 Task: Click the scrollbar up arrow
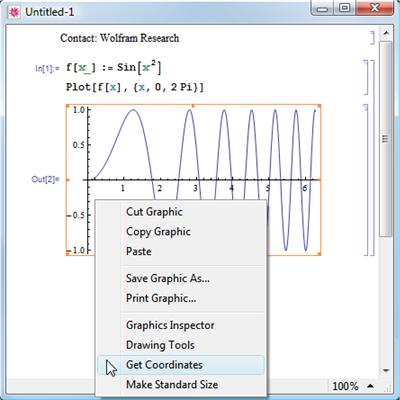[x=386, y=33]
